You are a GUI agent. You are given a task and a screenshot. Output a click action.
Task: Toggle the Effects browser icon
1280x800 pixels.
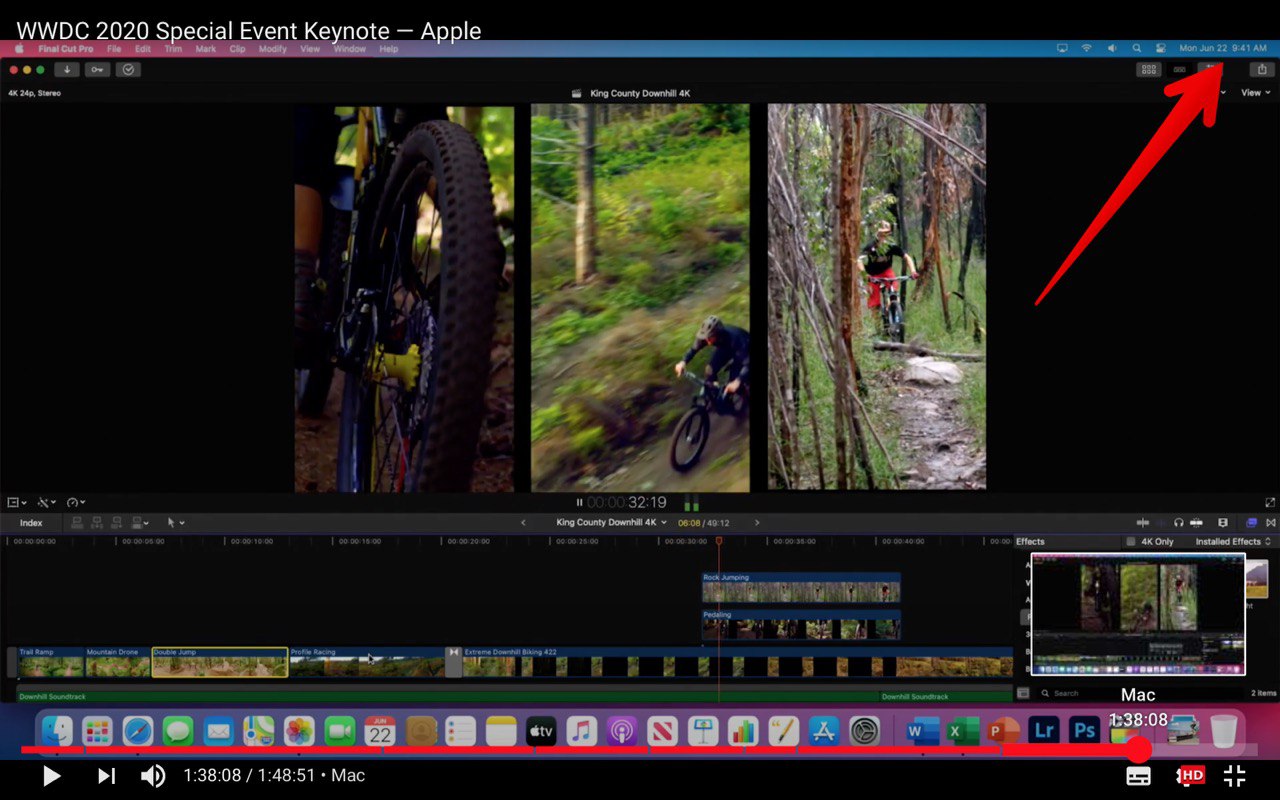(x=1251, y=523)
